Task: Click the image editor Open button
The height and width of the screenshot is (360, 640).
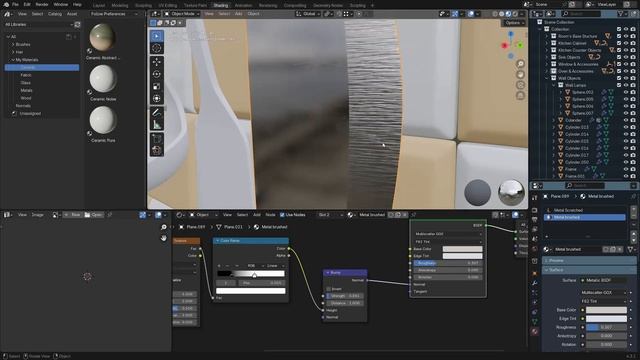Action: 93,215
